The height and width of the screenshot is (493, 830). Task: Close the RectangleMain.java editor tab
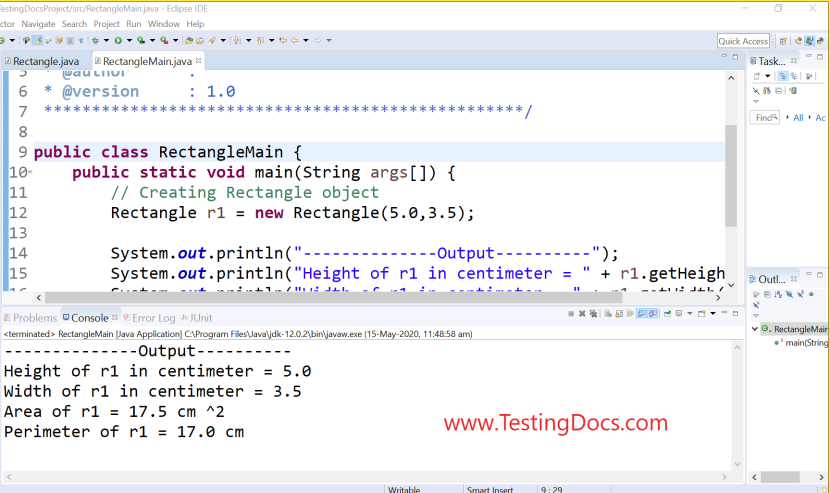click(x=199, y=61)
